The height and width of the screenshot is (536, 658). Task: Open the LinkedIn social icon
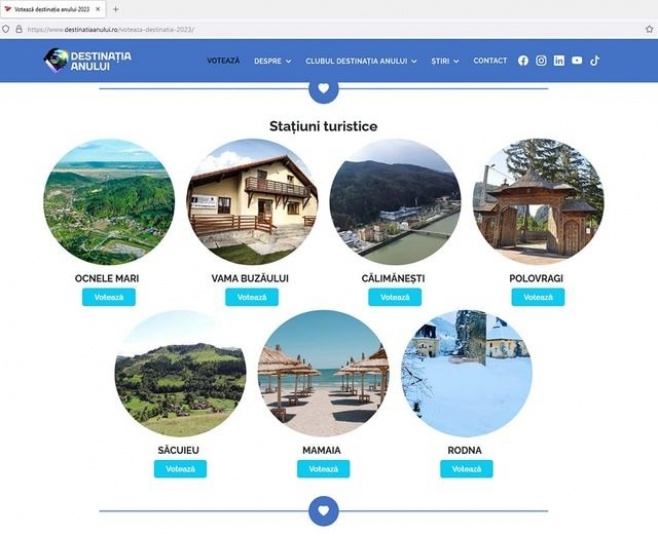(559, 61)
